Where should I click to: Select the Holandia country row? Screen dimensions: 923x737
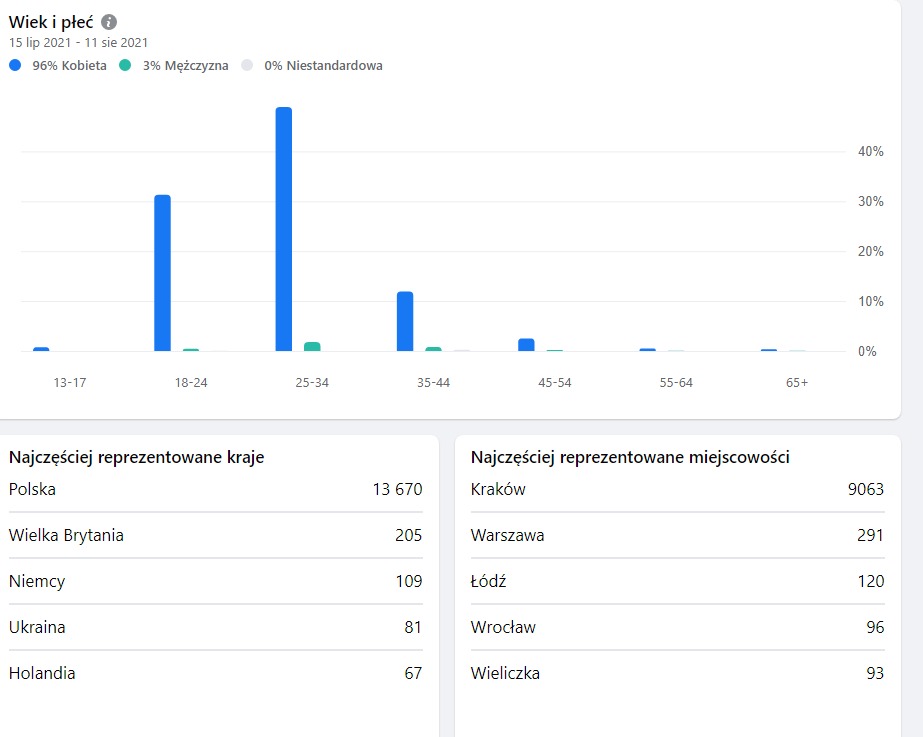[215, 673]
